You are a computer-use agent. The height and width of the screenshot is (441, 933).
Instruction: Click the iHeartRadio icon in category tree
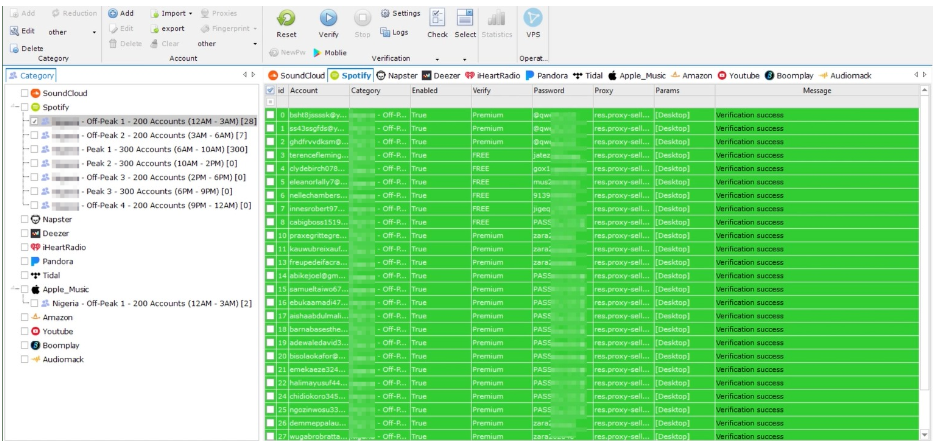35,247
